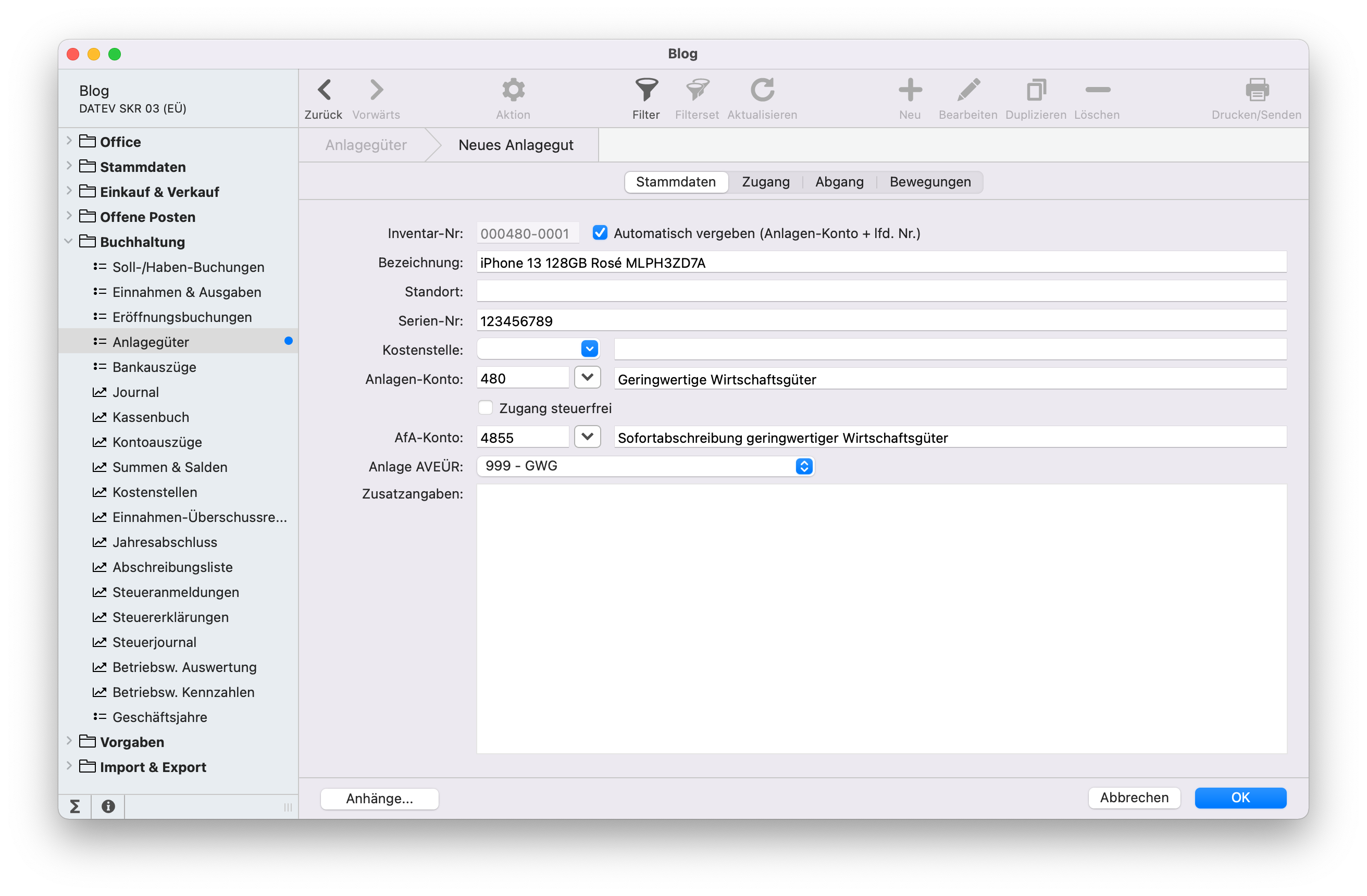This screenshot has width=1367, height=896.
Task: Expand the Stammdaten folder in sidebar
Action: tap(69, 166)
